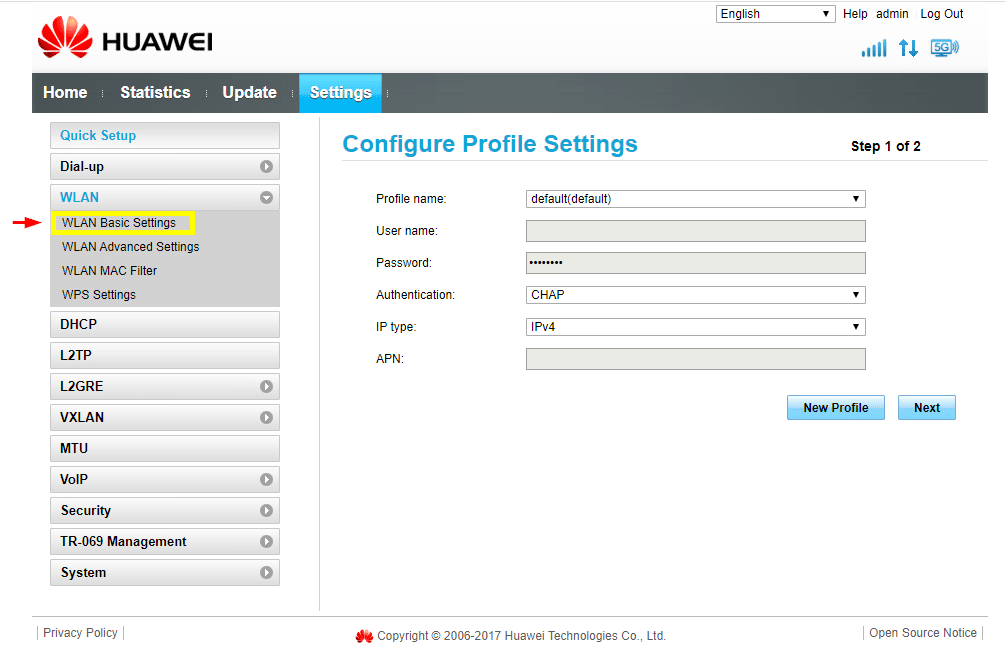Click the New Profile button
The image size is (1006, 660).
(835, 408)
